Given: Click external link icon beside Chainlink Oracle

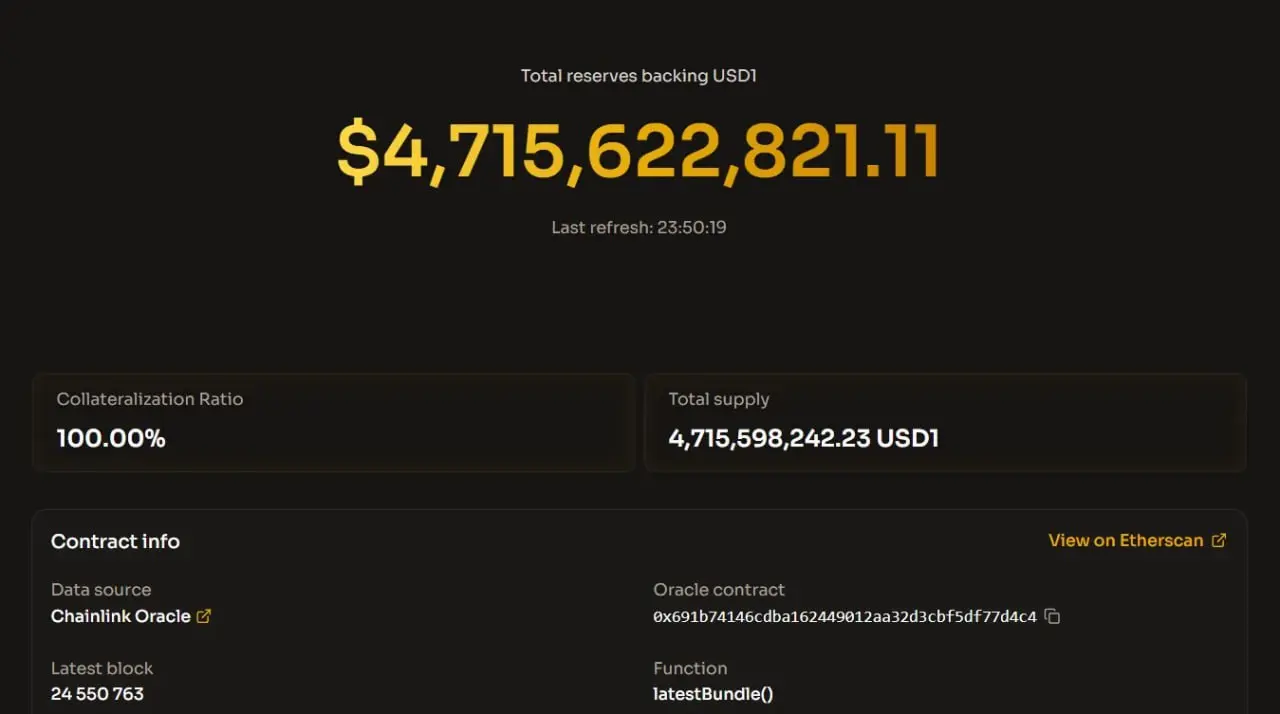Looking at the screenshot, I should (204, 616).
